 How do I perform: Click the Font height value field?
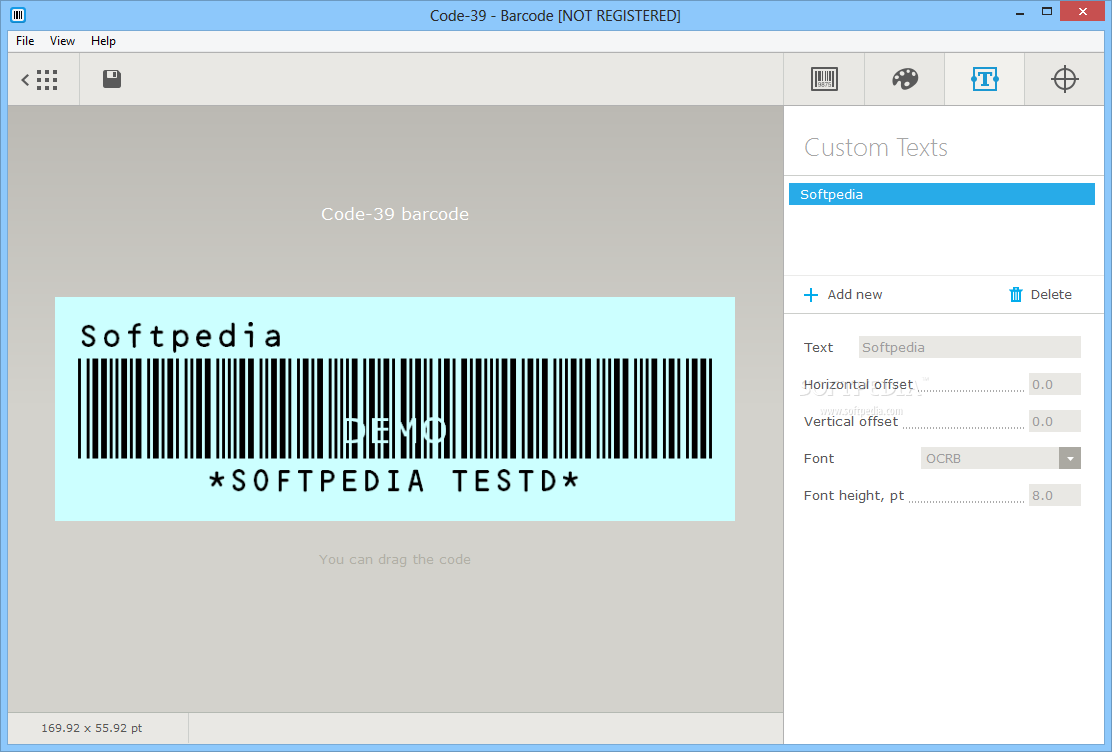[1055, 495]
